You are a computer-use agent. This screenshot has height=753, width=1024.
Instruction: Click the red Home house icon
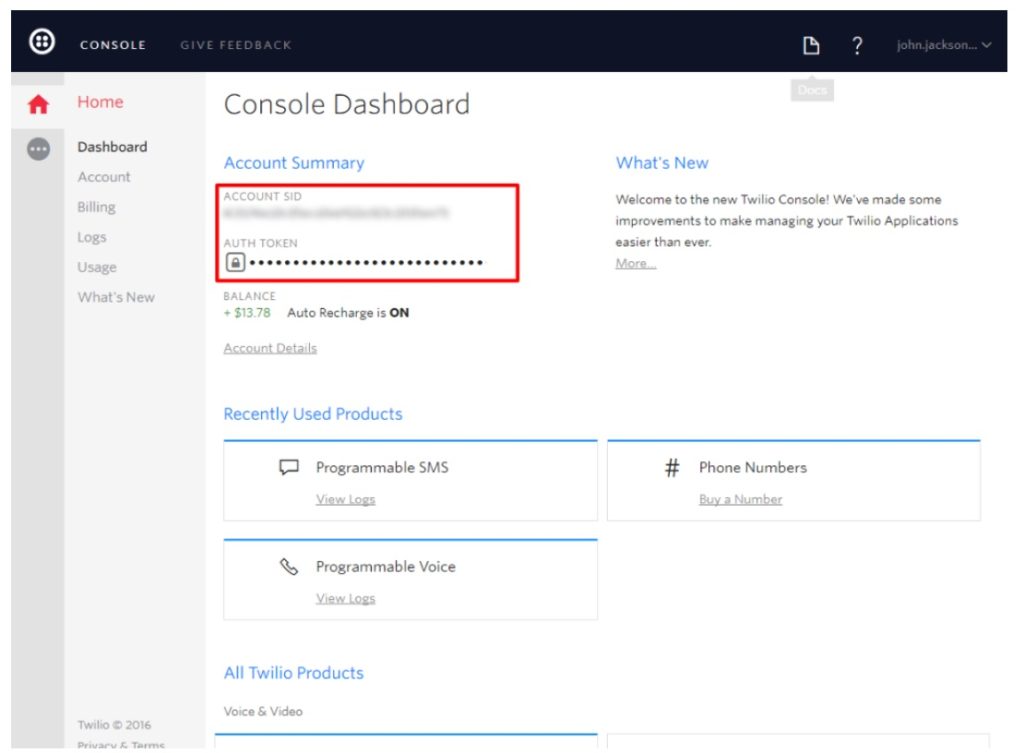[x=39, y=104]
